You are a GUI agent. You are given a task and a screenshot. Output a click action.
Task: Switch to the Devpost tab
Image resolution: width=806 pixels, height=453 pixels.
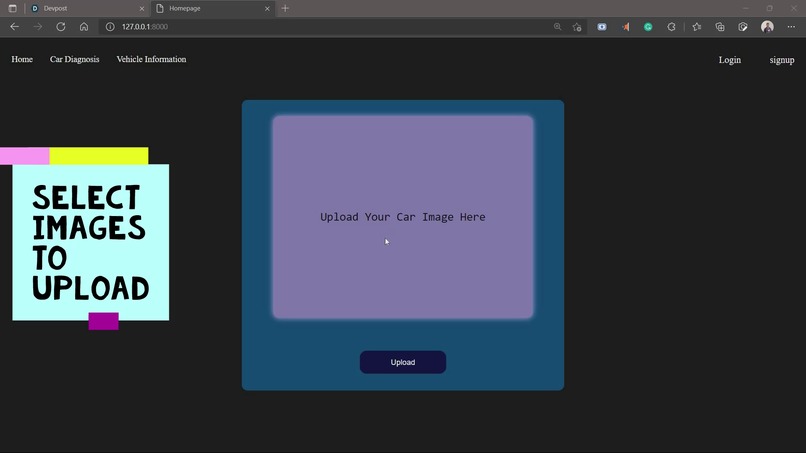[85, 8]
